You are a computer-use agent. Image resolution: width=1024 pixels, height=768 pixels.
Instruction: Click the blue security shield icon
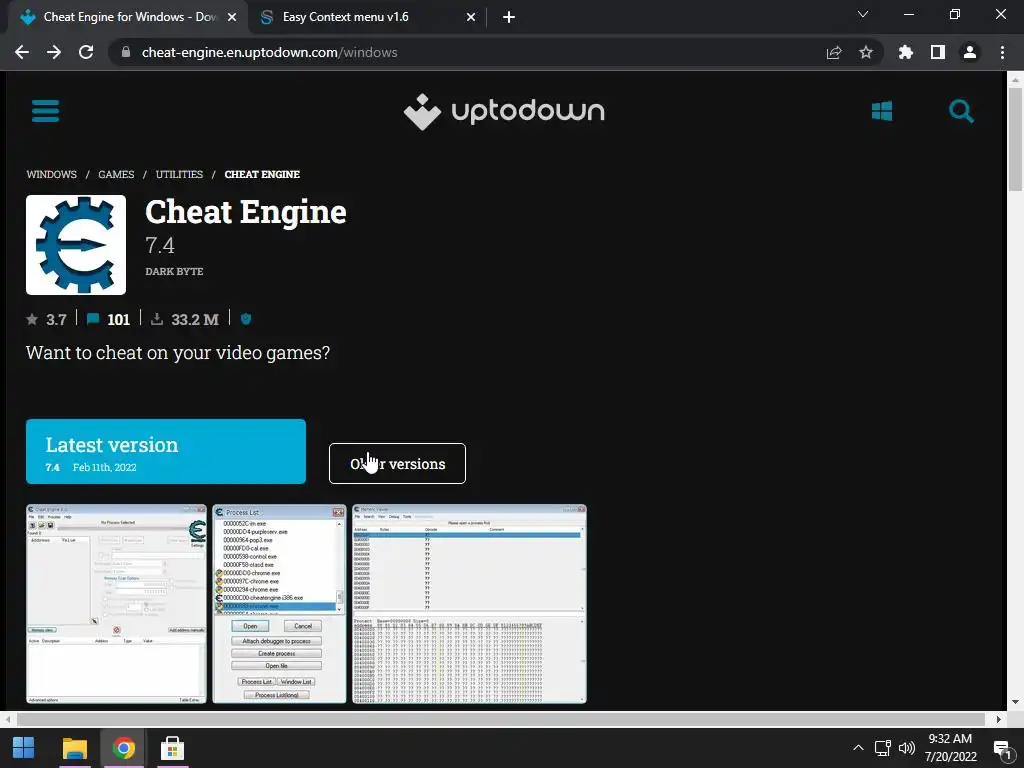pos(246,319)
